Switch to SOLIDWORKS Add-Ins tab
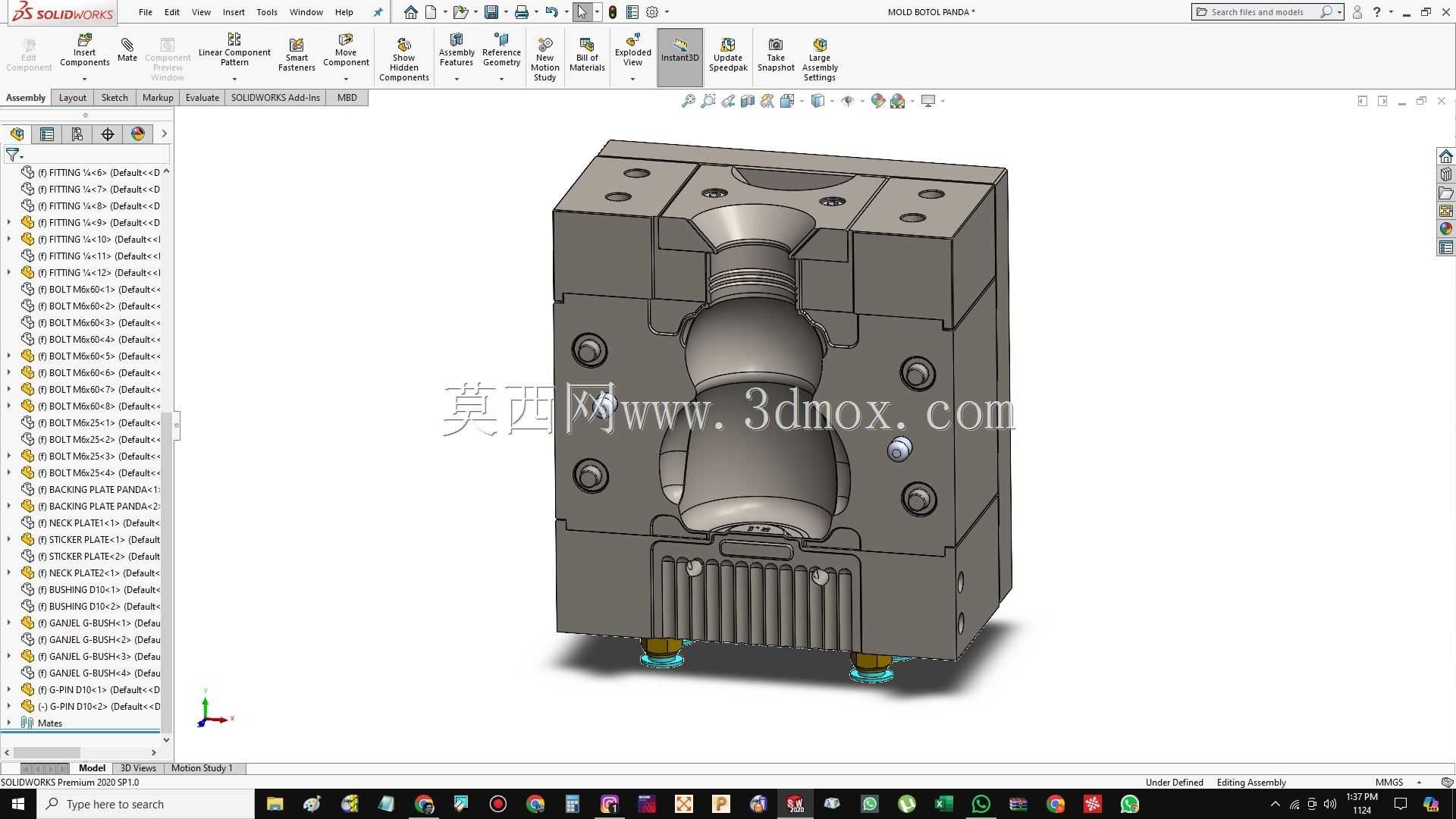1456x819 pixels. click(275, 98)
